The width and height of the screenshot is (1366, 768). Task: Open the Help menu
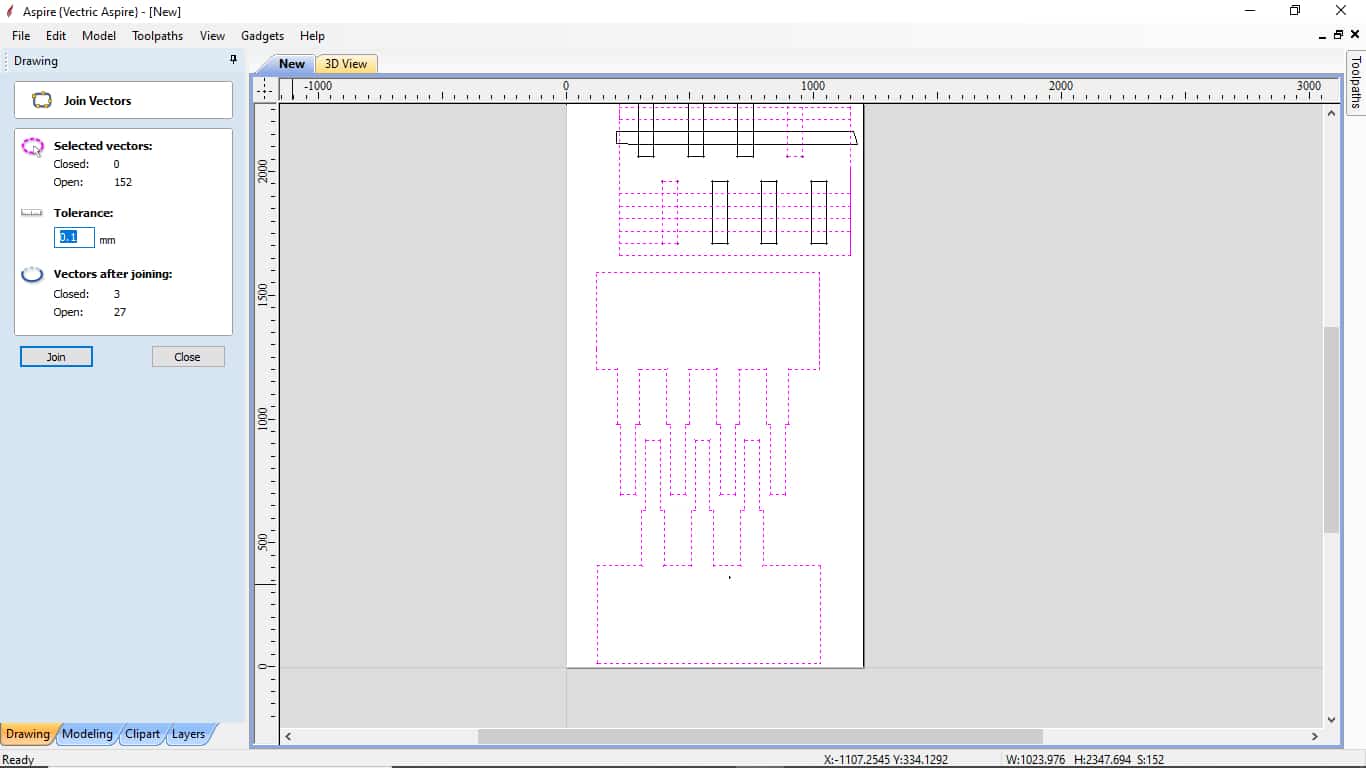tap(312, 35)
